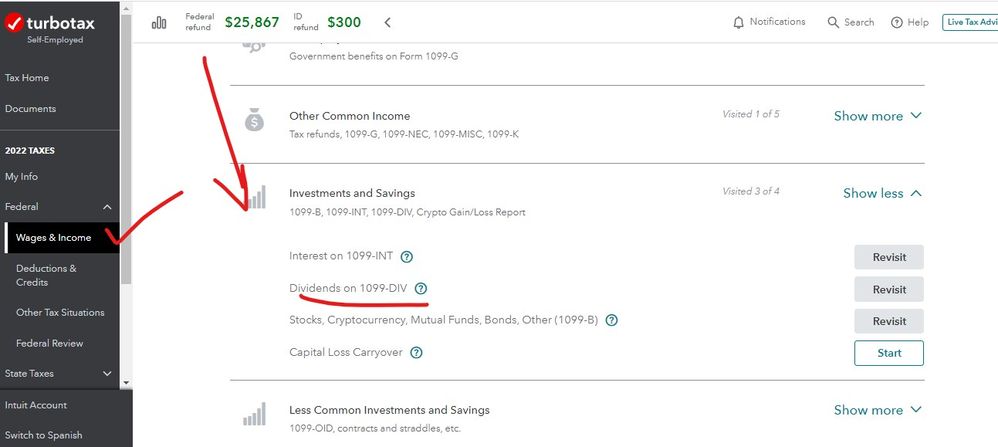Open help icon next to Interest on 1099-INT
Image resolution: width=998 pixels, height=447 pixels.
pos(407,257)
